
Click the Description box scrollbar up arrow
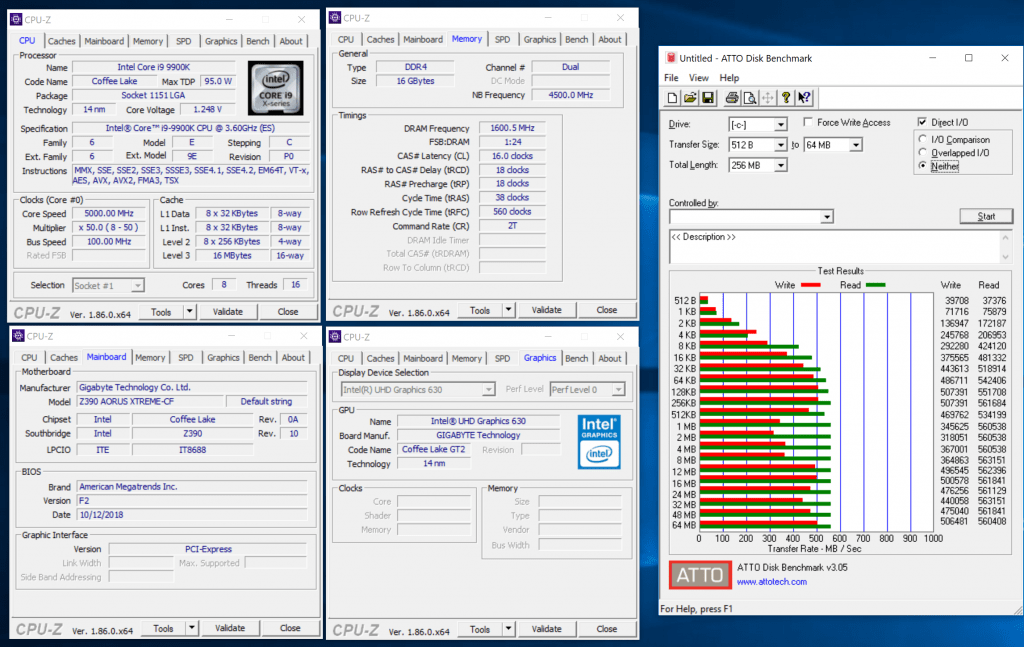click(x=1006, y=236)
